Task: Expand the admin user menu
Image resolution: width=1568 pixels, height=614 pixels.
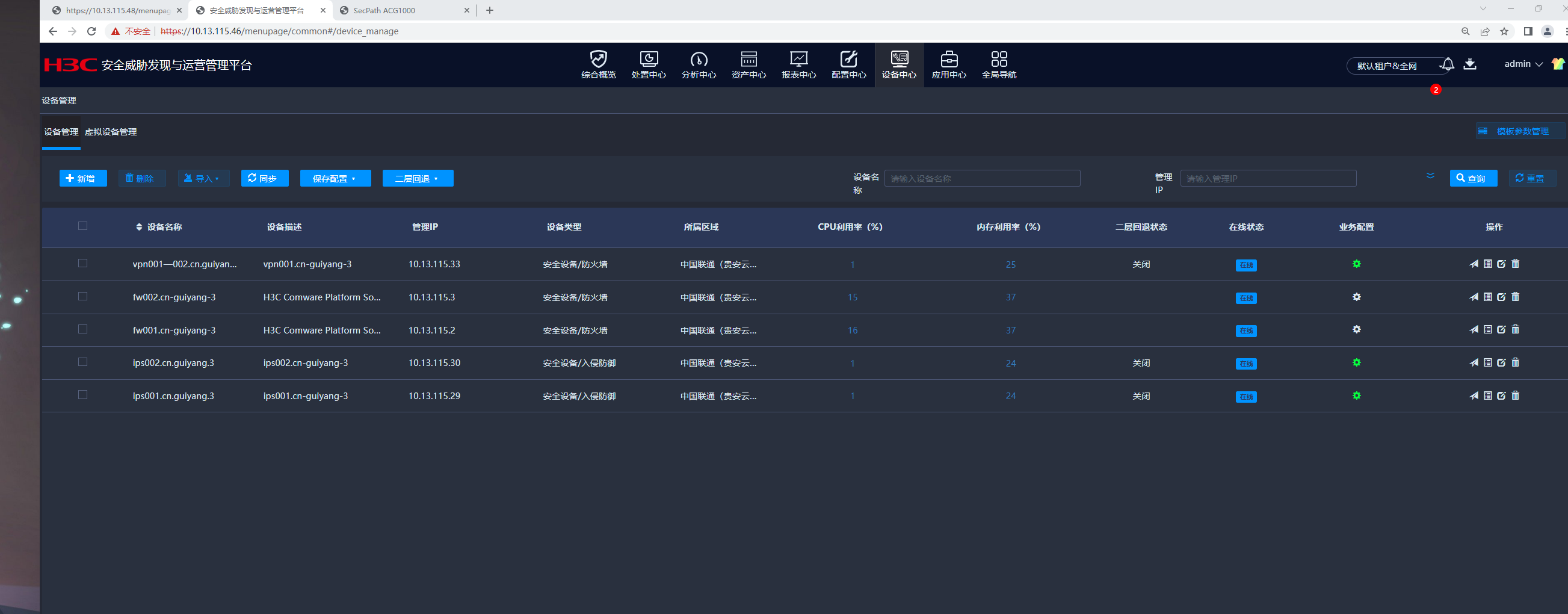Action: click(x=1523, y=64)
